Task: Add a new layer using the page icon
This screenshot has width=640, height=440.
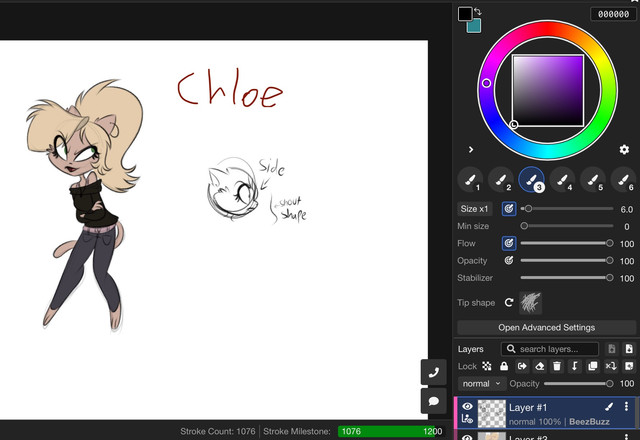Action: 629,349
